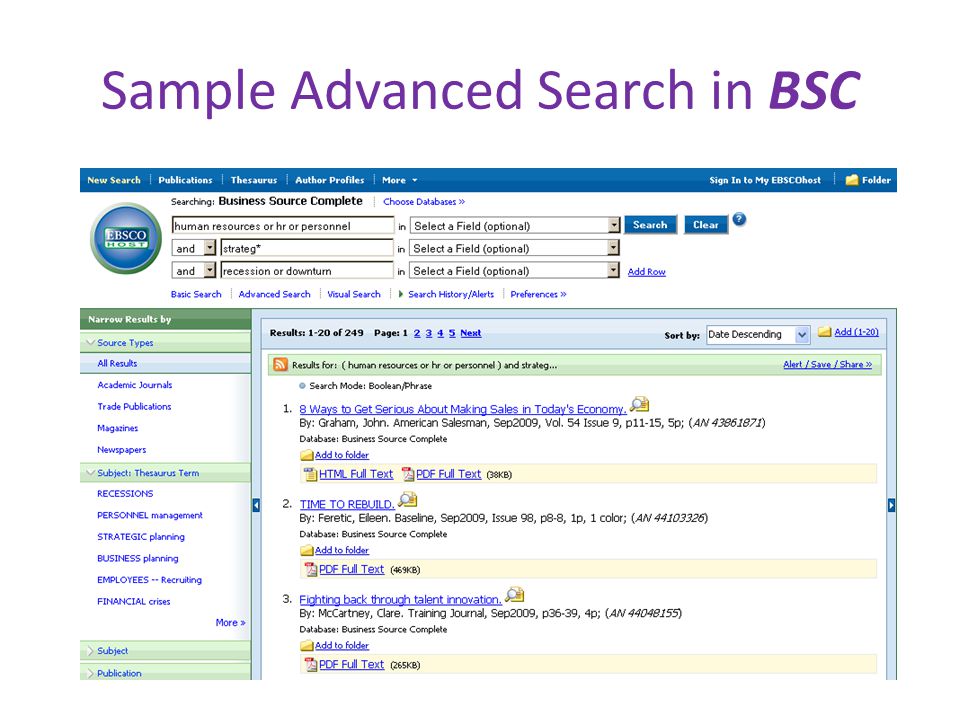960x720 pixels.
Task: Narrow by PERSONNEL management term
Action: (x=150, y=516)
